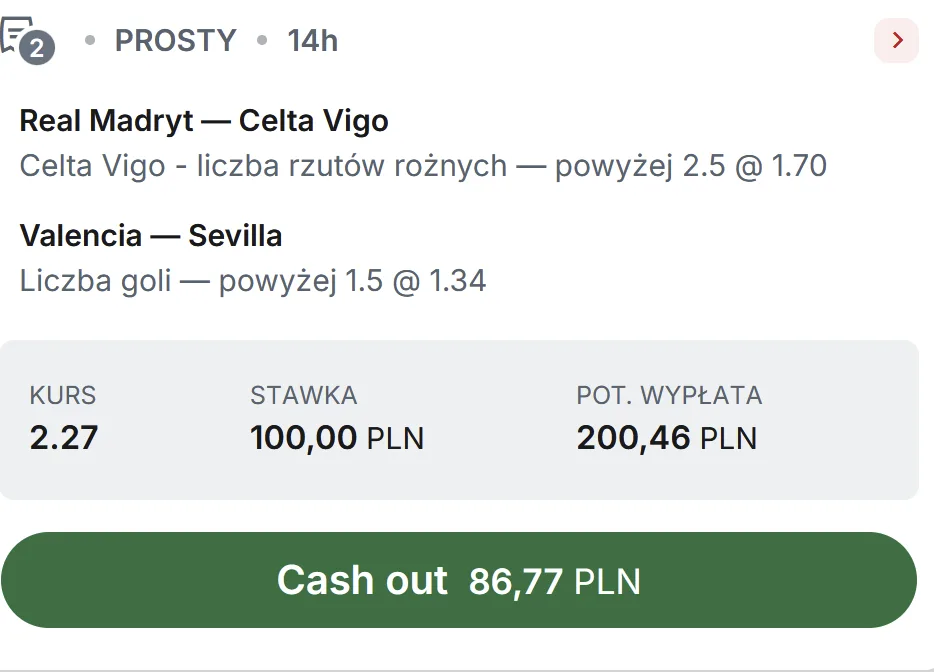Viewport: 934px width, 672px height.
Task: Toggle the Liczba goli powyżej 1.5 selection
Action: (x=252, y=280)
